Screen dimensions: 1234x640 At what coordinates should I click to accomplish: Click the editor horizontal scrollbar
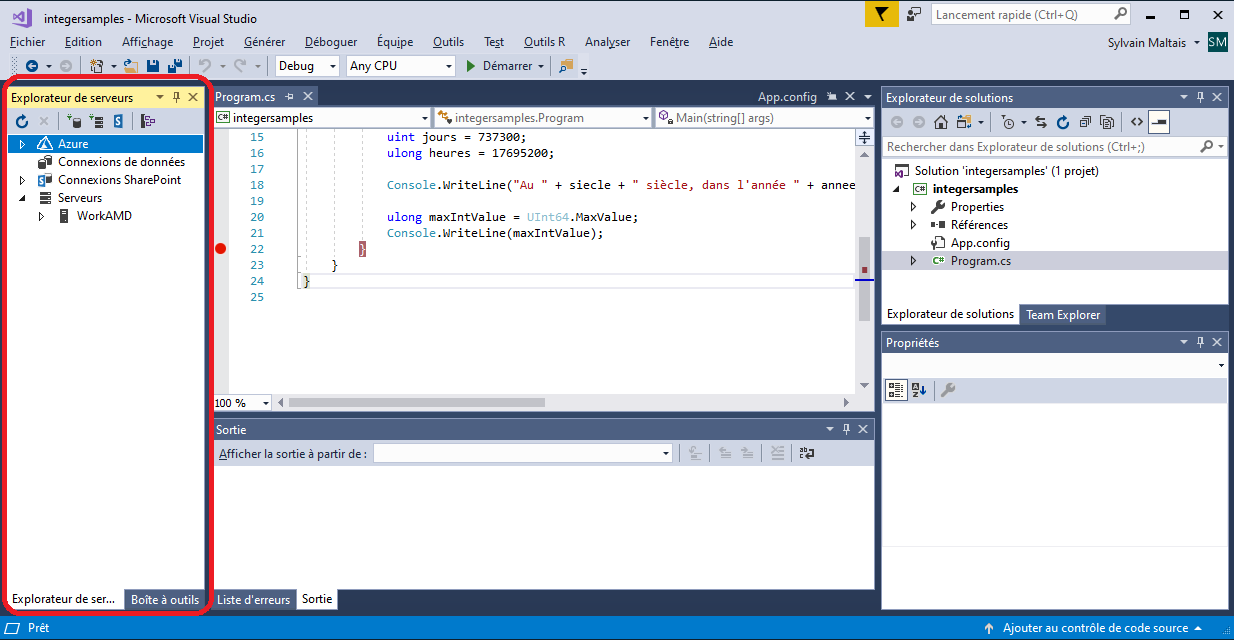(416, 403)
